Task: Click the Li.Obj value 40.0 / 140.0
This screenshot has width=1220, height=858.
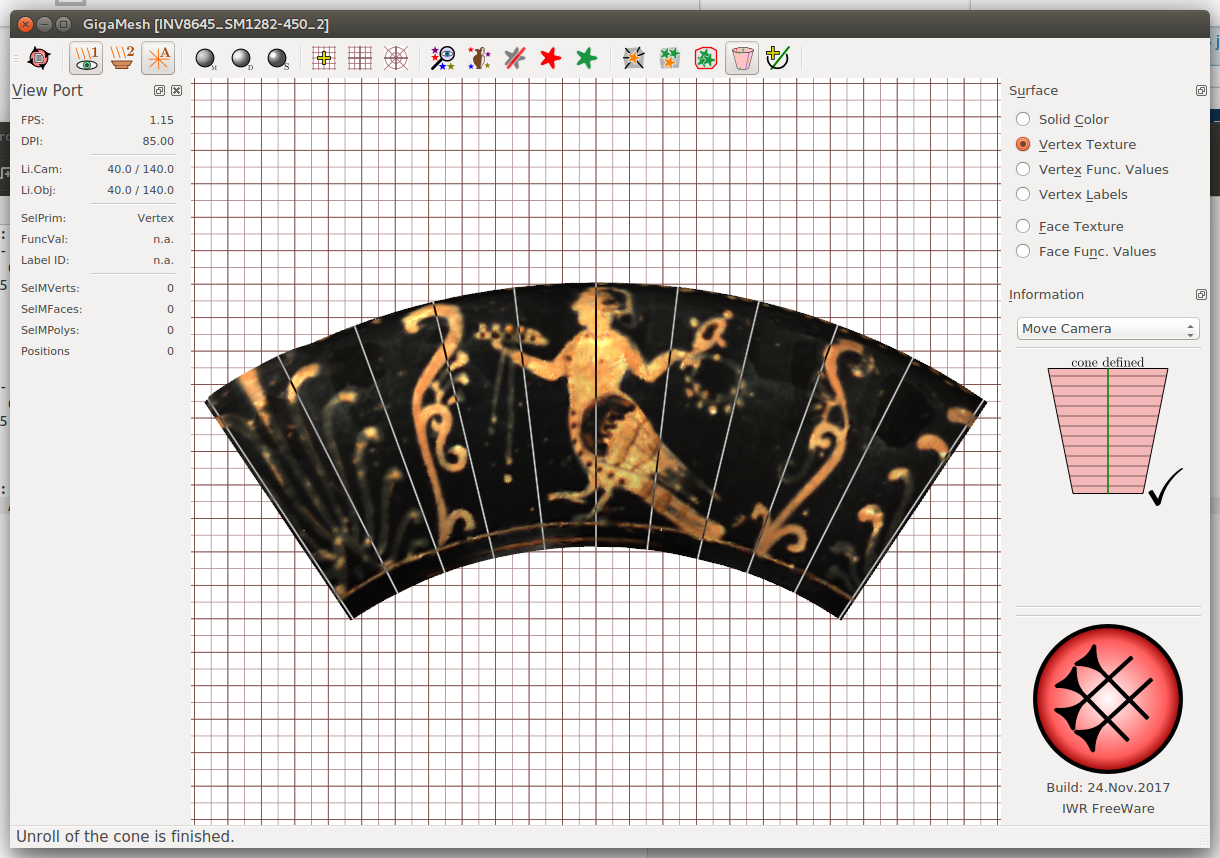Action: [x=140, y=190]
